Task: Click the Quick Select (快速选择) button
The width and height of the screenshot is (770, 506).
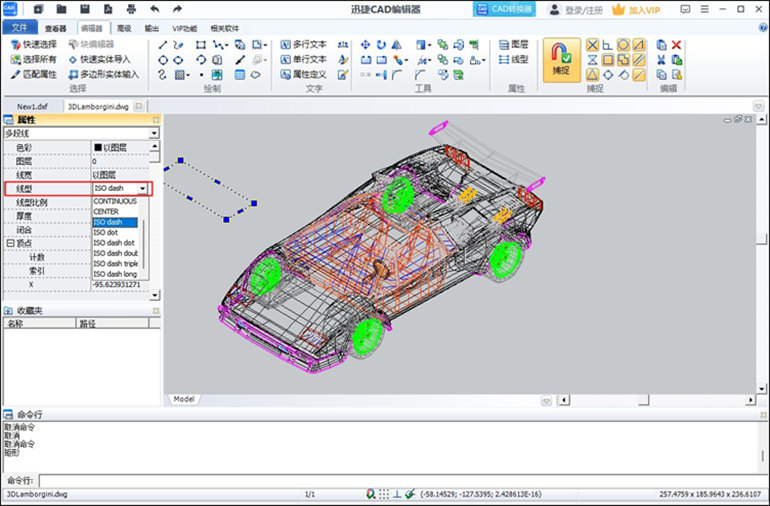Action: pos(34,45)
